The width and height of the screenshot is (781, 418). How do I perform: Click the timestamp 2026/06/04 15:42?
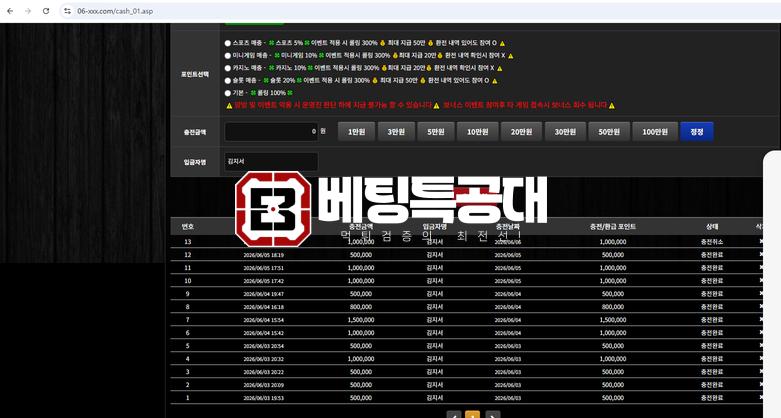click(263, 333)
